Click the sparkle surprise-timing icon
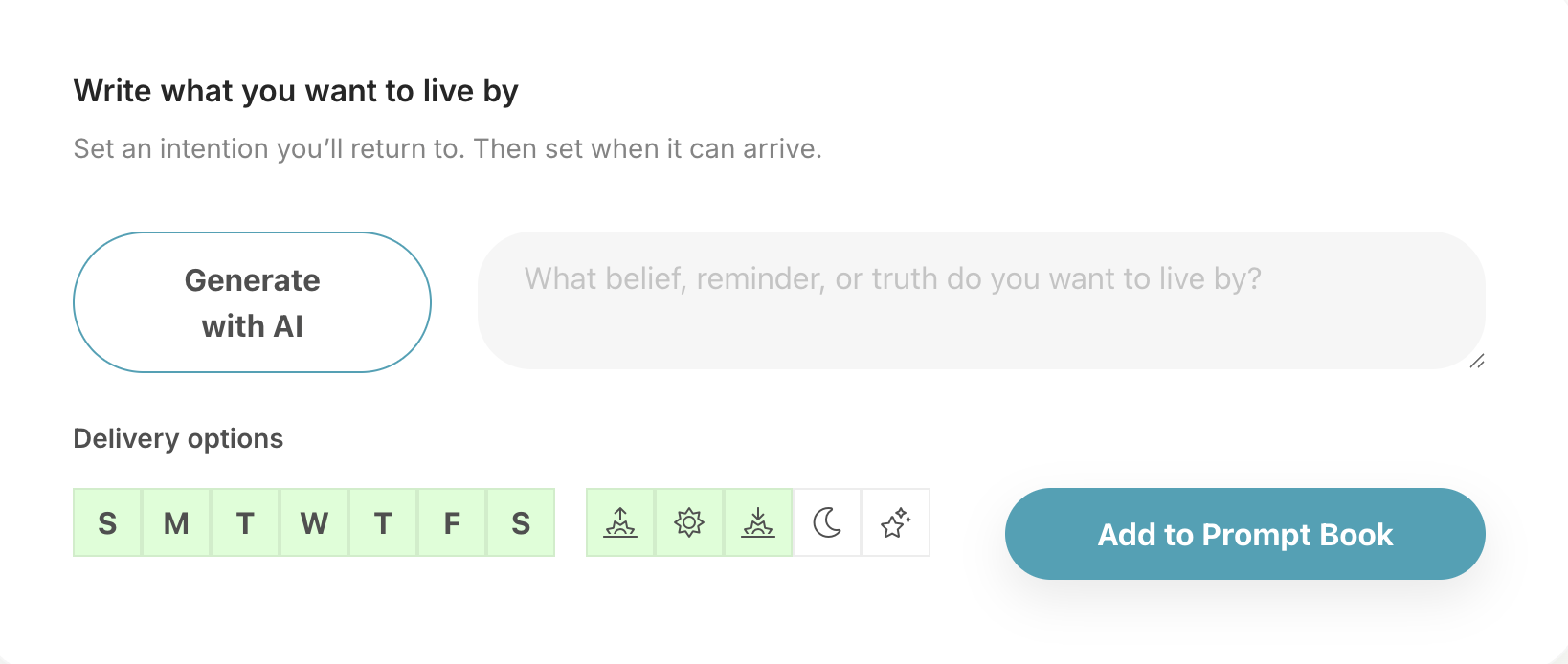The image size is (1568, 664). [x=894, y=522]
